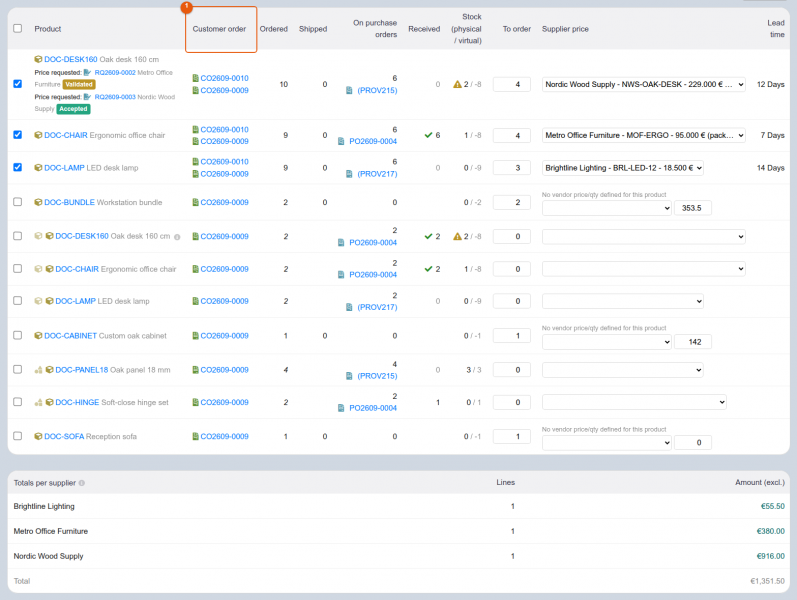The height and width of the screenshot is (600, 797).
Task: Click the green checkmark in DOC-CHAIR received cell showing 6
Action: click(428, 135)
